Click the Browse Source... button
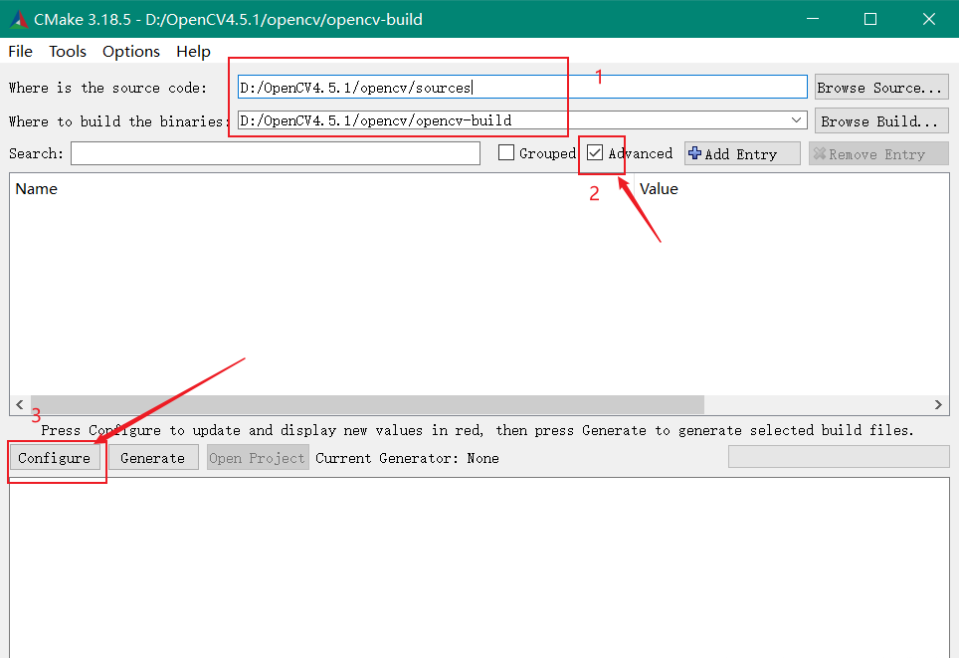The image size is (959, 658). click(x=881, y=87)
